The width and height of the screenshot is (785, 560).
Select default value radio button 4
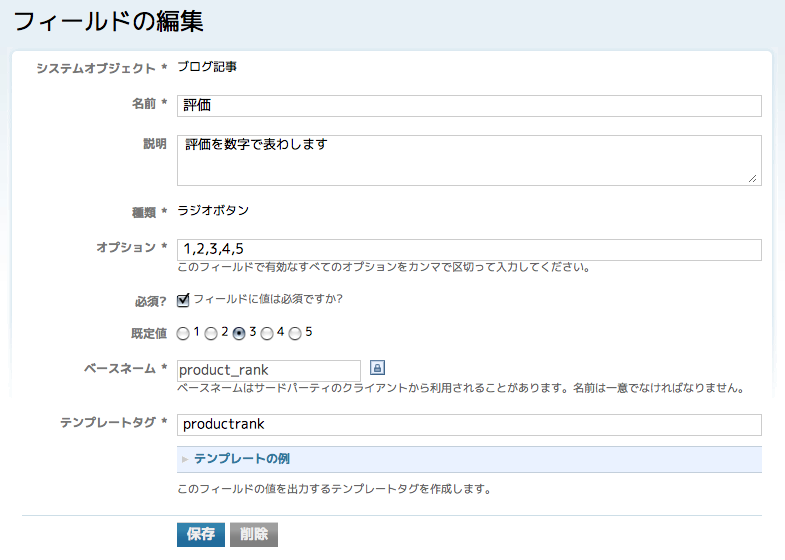coord(267,333)
